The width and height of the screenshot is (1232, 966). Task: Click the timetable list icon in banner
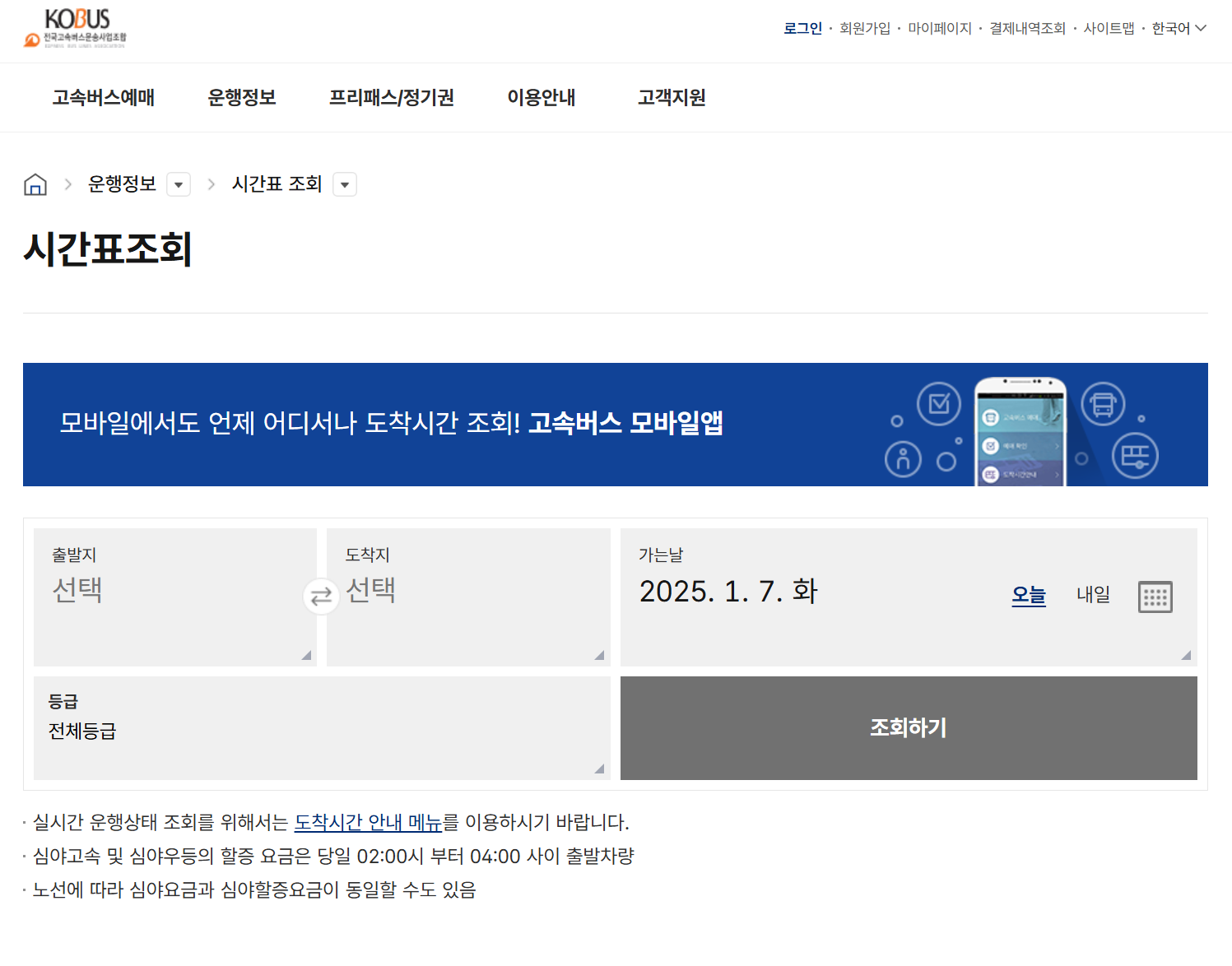[1137, 455]
